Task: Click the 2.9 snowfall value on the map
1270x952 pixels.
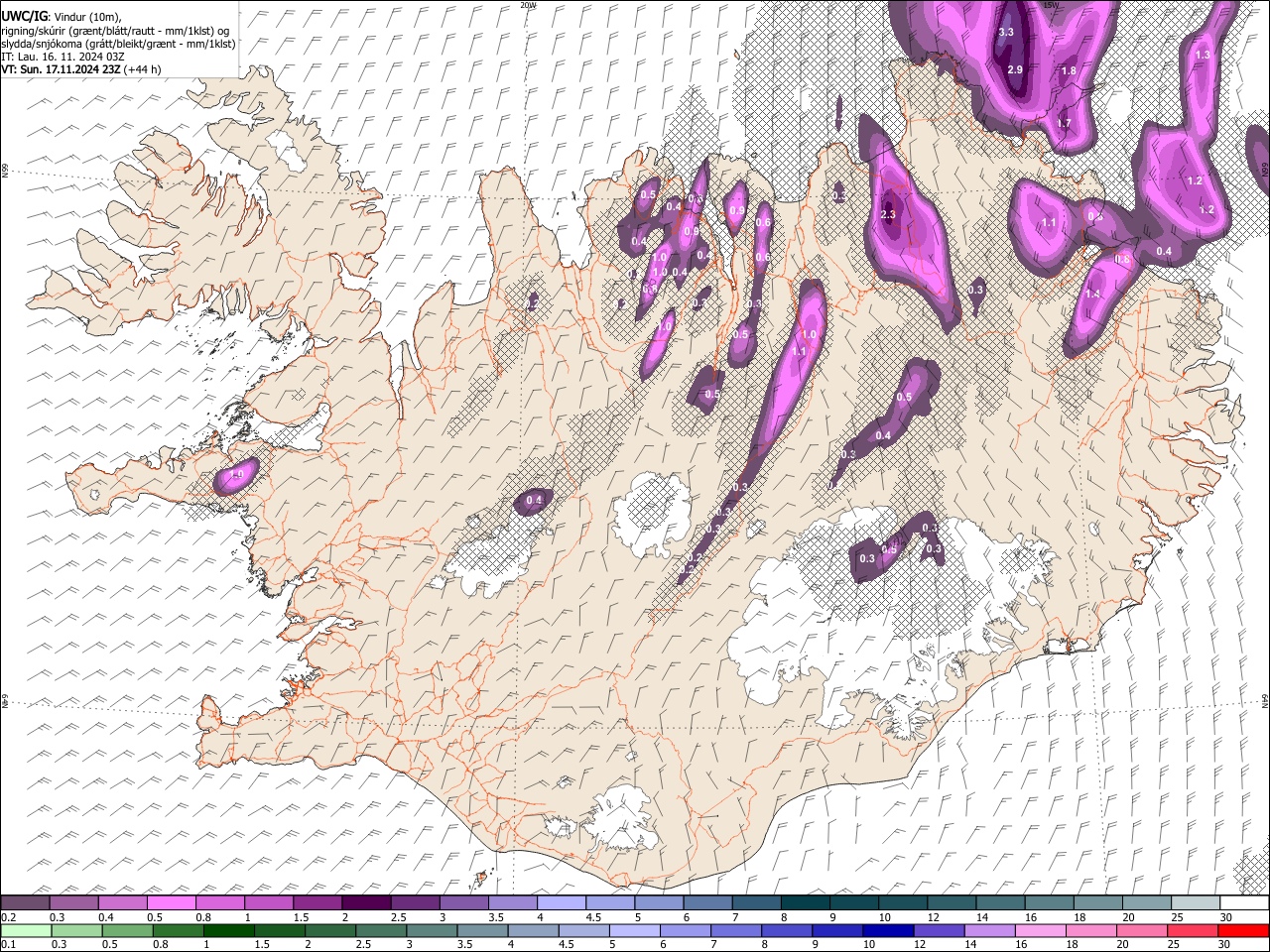Action: (1015, 69)
